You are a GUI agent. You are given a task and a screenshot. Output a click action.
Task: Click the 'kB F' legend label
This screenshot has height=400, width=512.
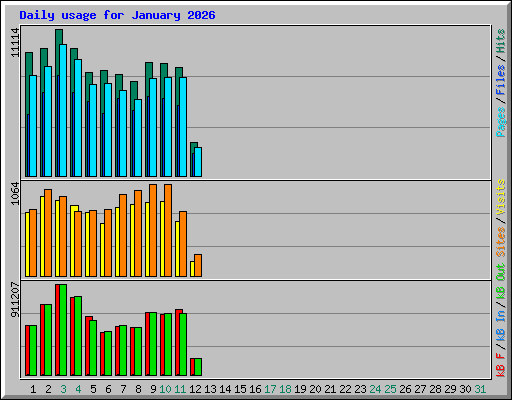(x=501, y=365)
